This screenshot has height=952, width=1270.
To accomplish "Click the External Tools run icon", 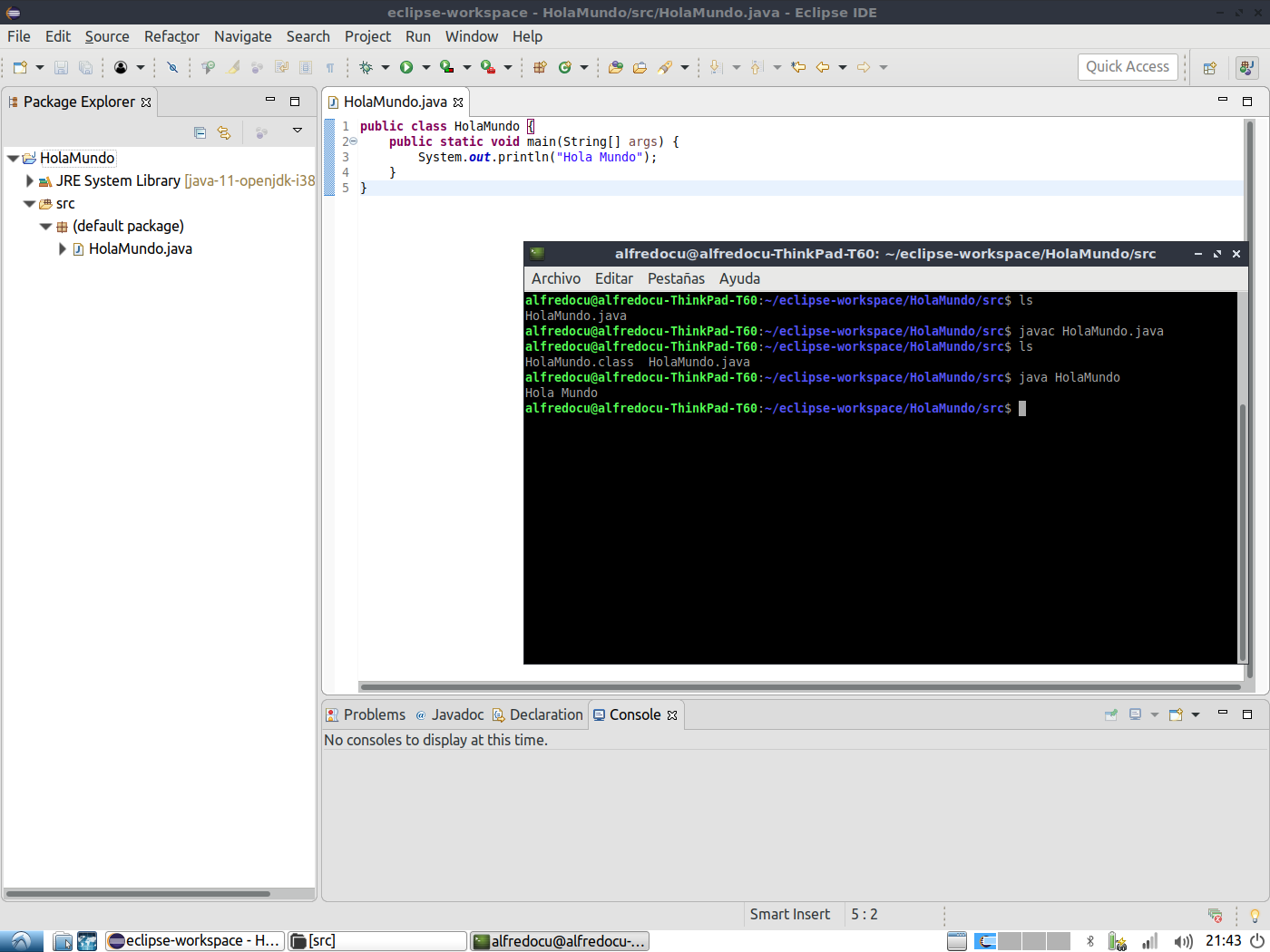I will pos(488,67).
